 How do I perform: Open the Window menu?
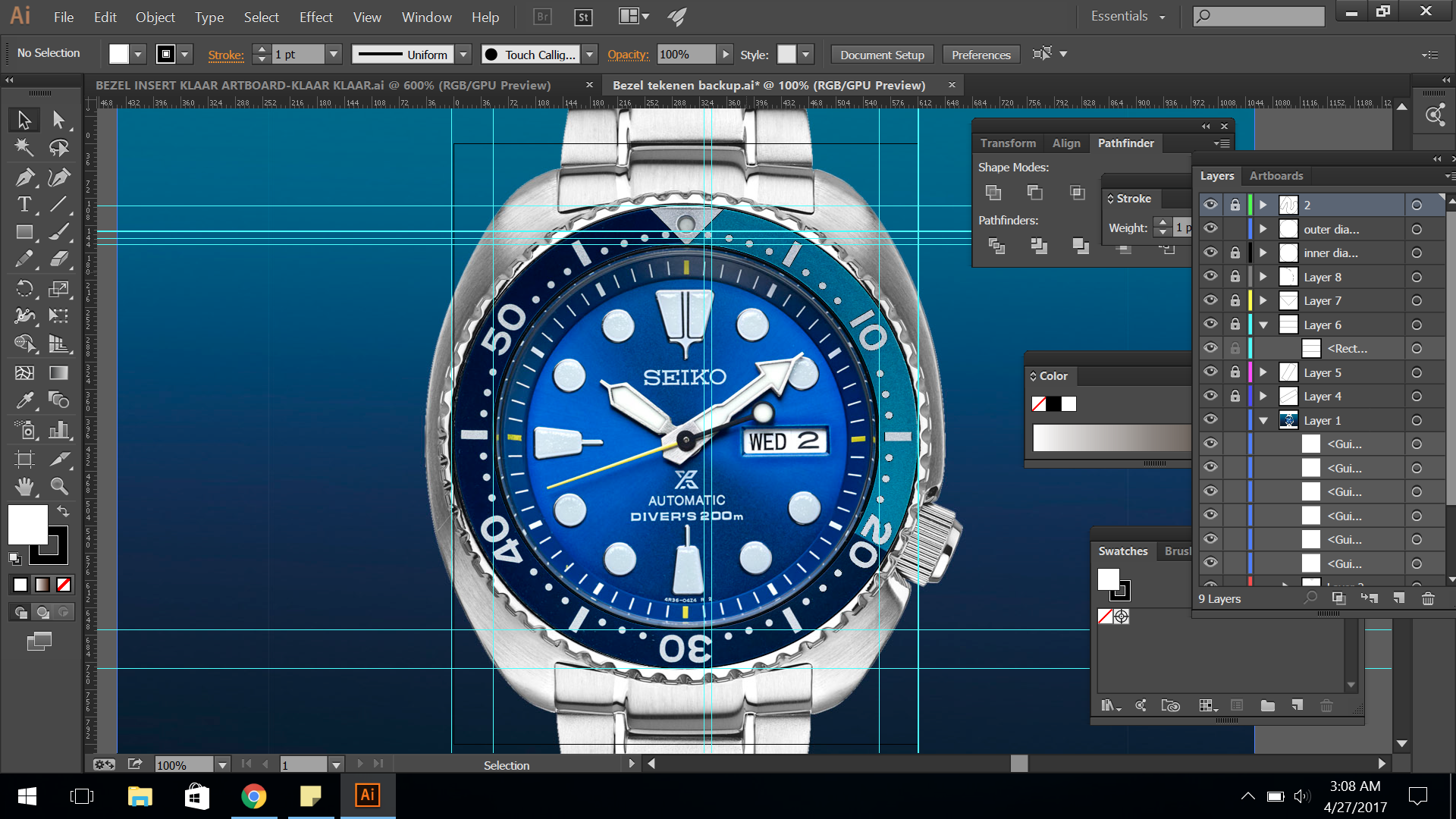coord(426,17)
